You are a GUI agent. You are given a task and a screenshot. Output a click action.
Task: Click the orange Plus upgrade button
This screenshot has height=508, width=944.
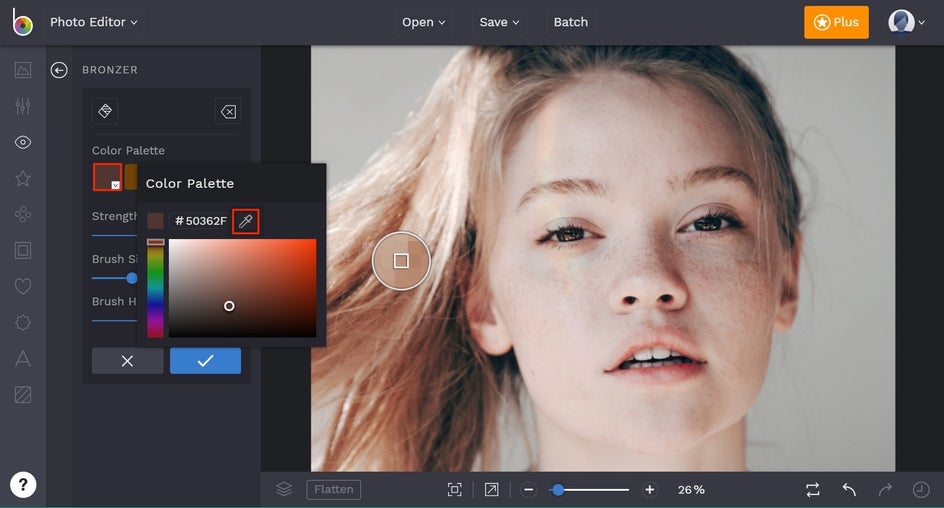pos(836,22)
